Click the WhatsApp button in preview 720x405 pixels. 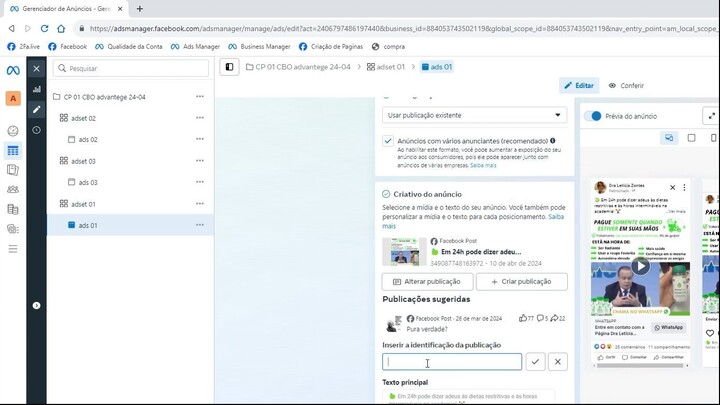click(x=669, y=327)
